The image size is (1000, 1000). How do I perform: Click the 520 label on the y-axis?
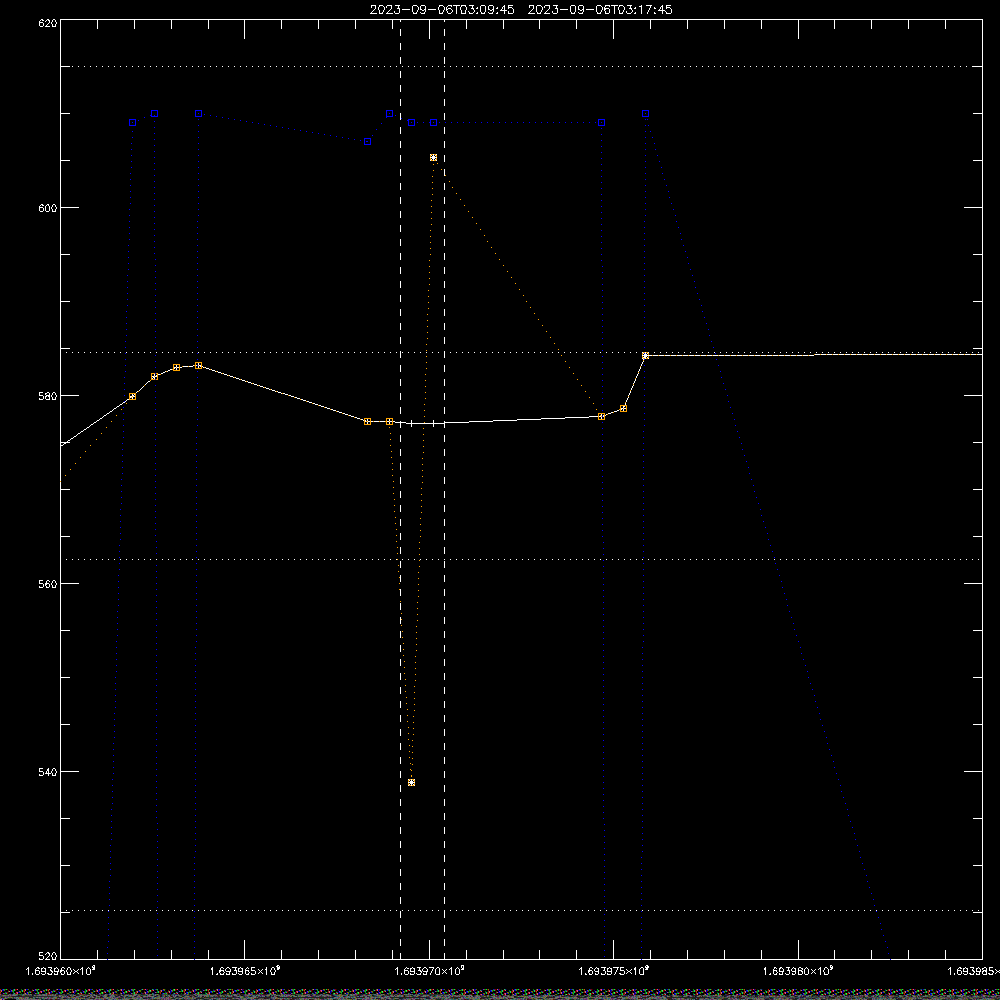(x=48, y=957)
